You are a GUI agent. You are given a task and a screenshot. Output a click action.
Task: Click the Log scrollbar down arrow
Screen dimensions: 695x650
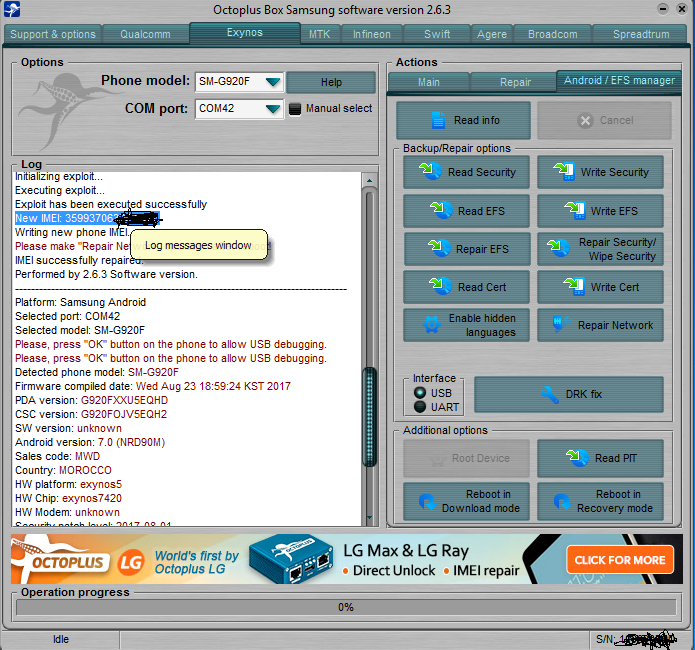369,518
